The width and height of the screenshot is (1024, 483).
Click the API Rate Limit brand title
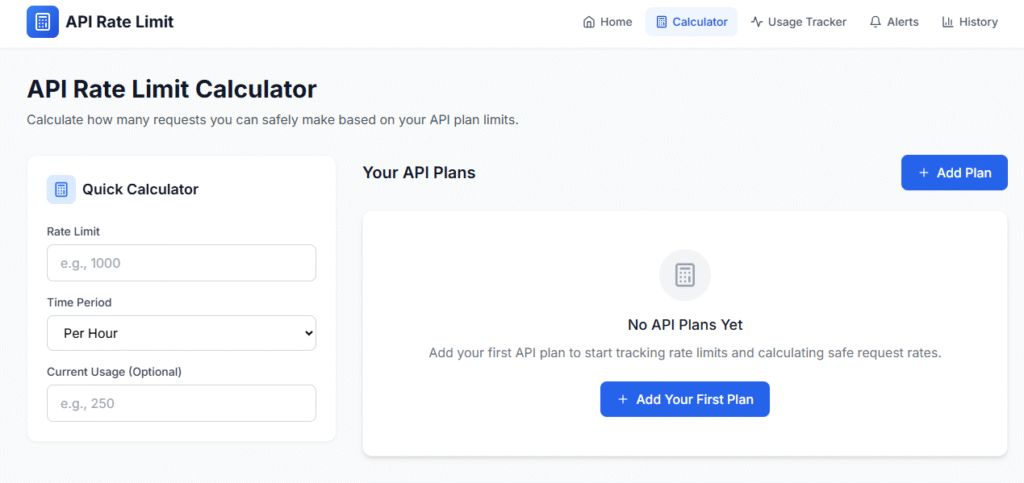[119, 22]
